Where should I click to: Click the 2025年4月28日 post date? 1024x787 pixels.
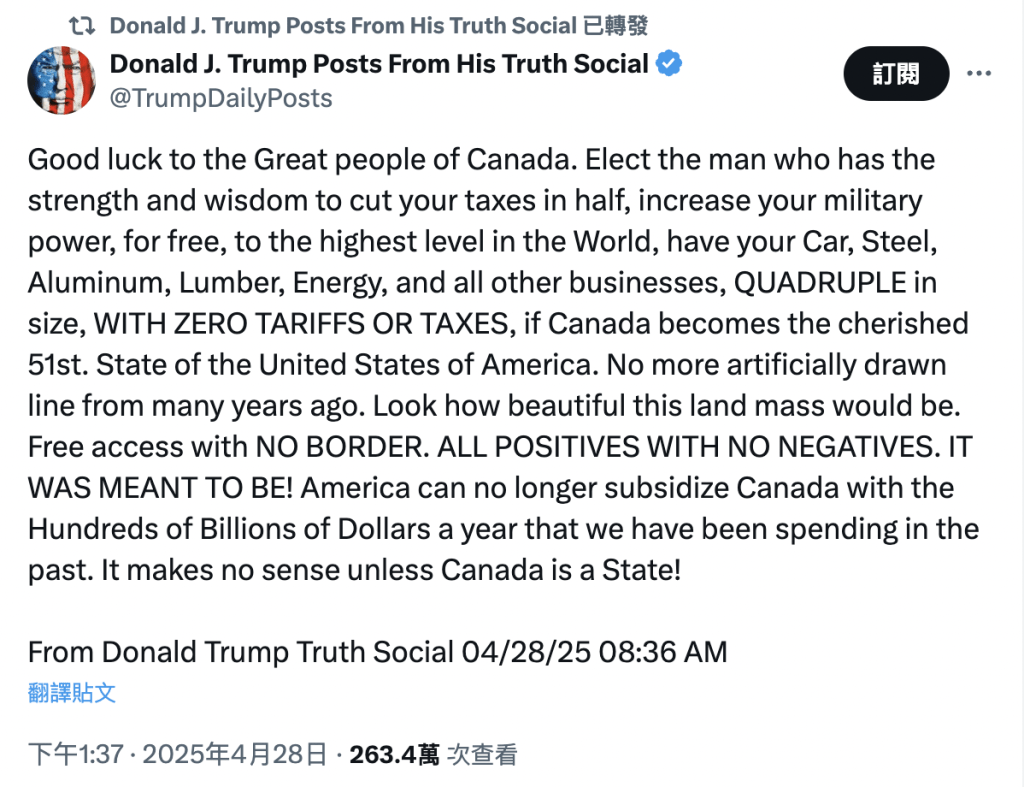[236, 755]
